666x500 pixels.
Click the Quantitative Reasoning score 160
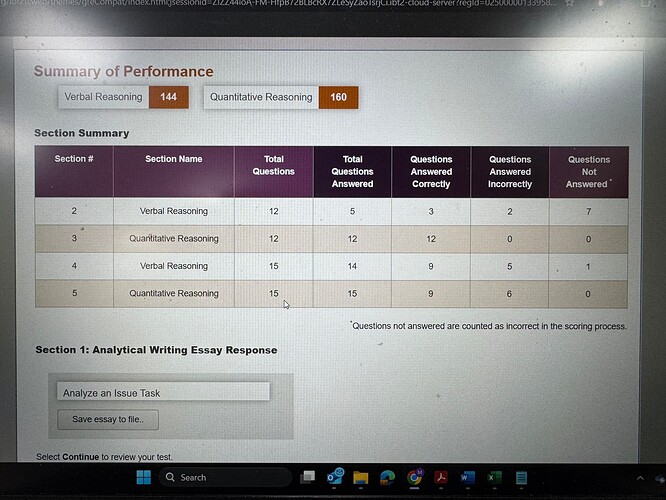point(338,97)
